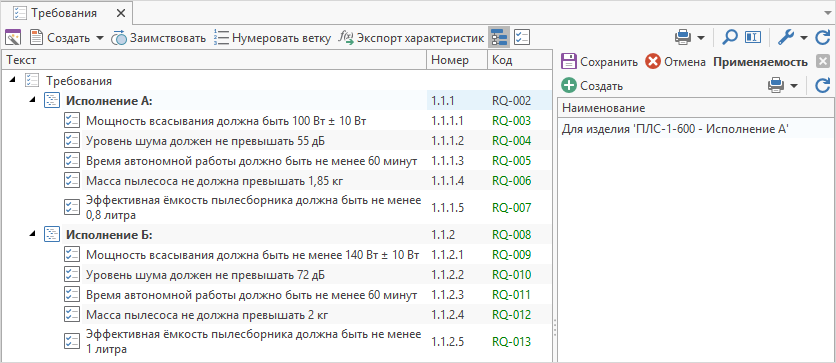This screenshot has width=836, height=363.
Task: Click the magnifier search icon
Action: [x=729, y=38]
